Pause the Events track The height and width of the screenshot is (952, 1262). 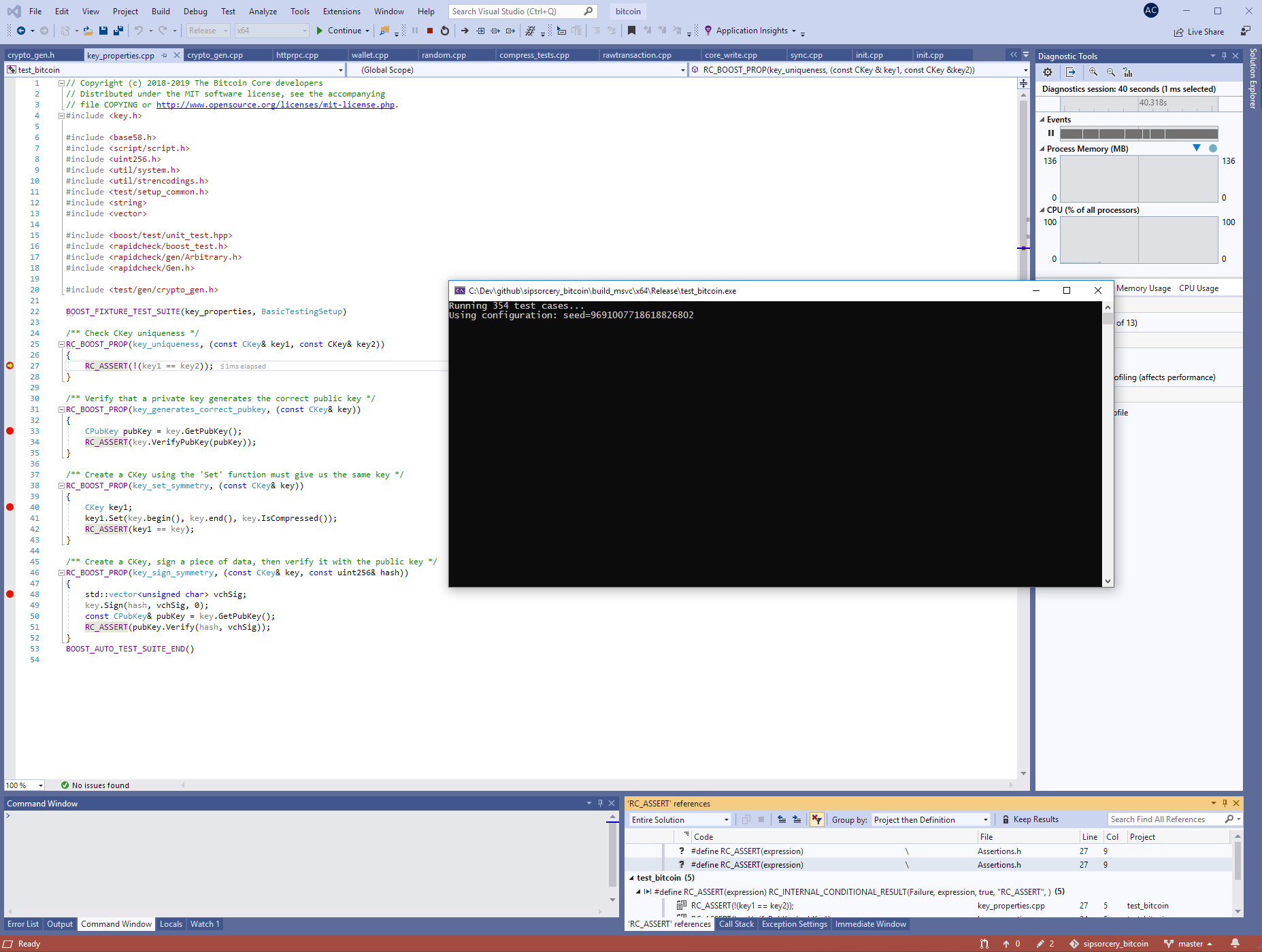tap(1051, 133)
